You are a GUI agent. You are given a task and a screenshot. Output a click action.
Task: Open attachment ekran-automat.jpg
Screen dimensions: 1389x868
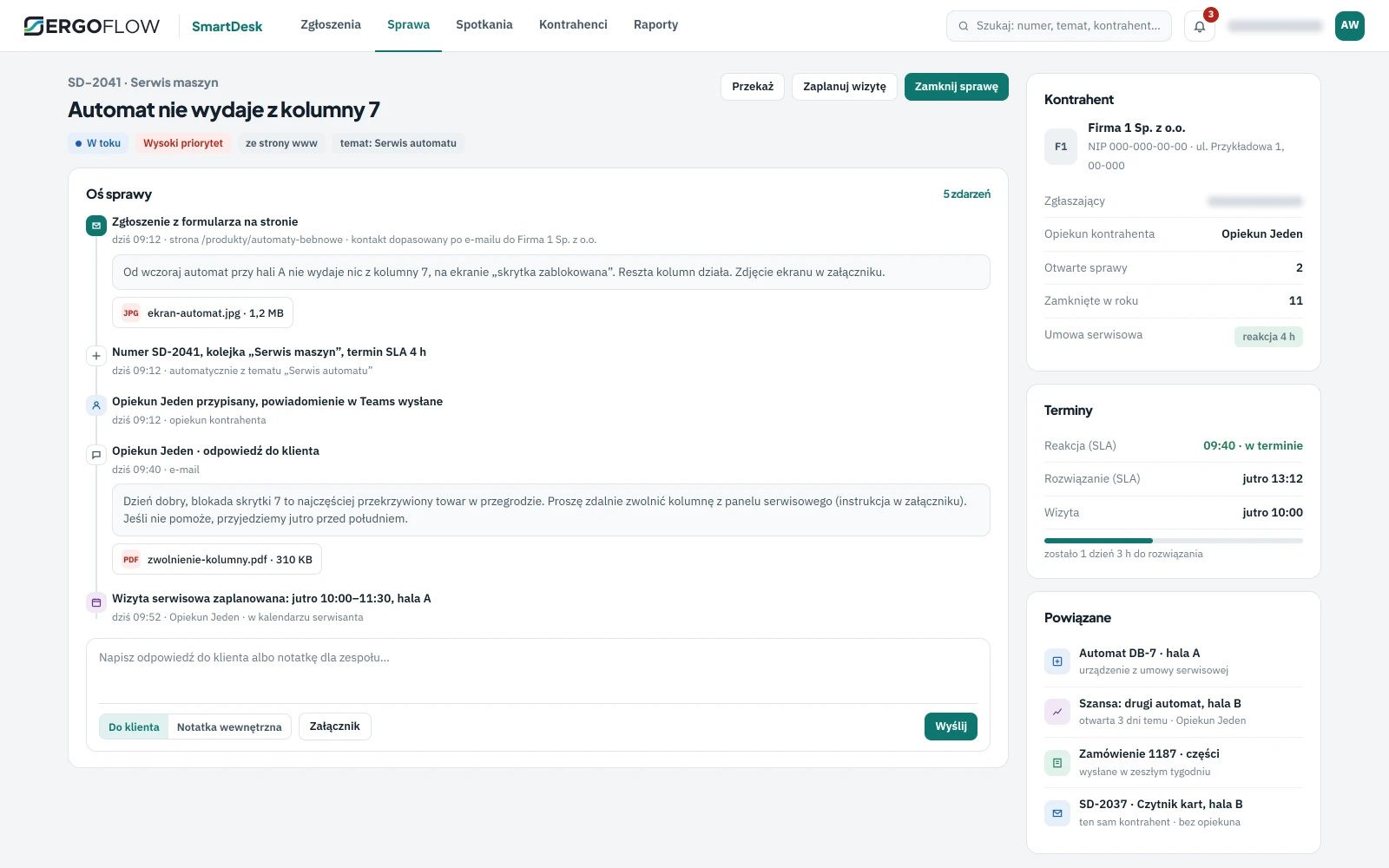pos(202,313)
